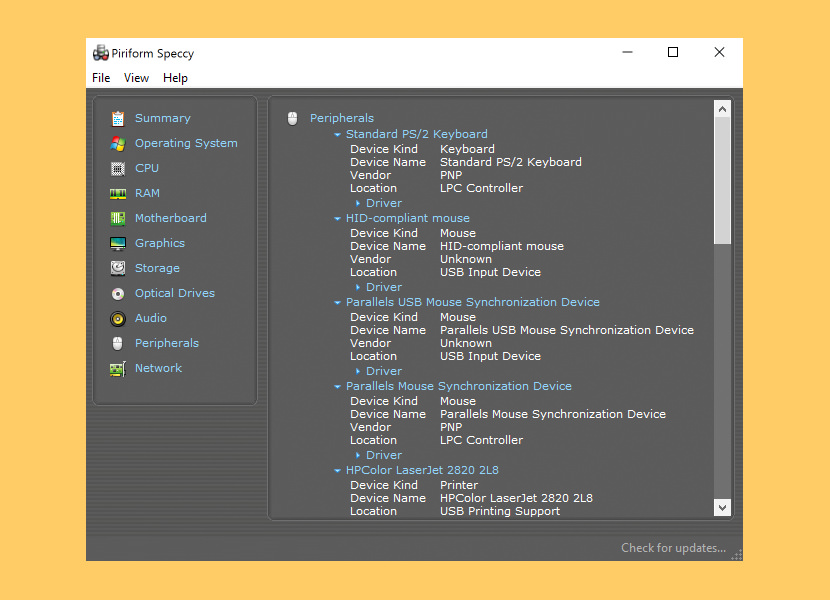Image resolution: width=830 pixels, height=600 pixels.
Task: Click the 'LPC Controller' value under Standard PS/2 Keyboard
Action: [481, 188]
